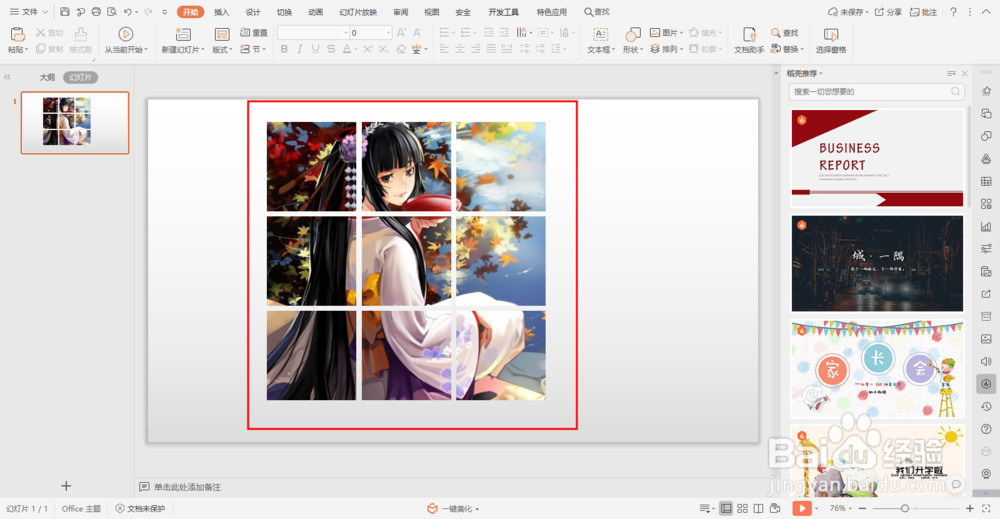Open the 未保存 cloud save status dropdown
1000x519 pixels.
(848, 11)
